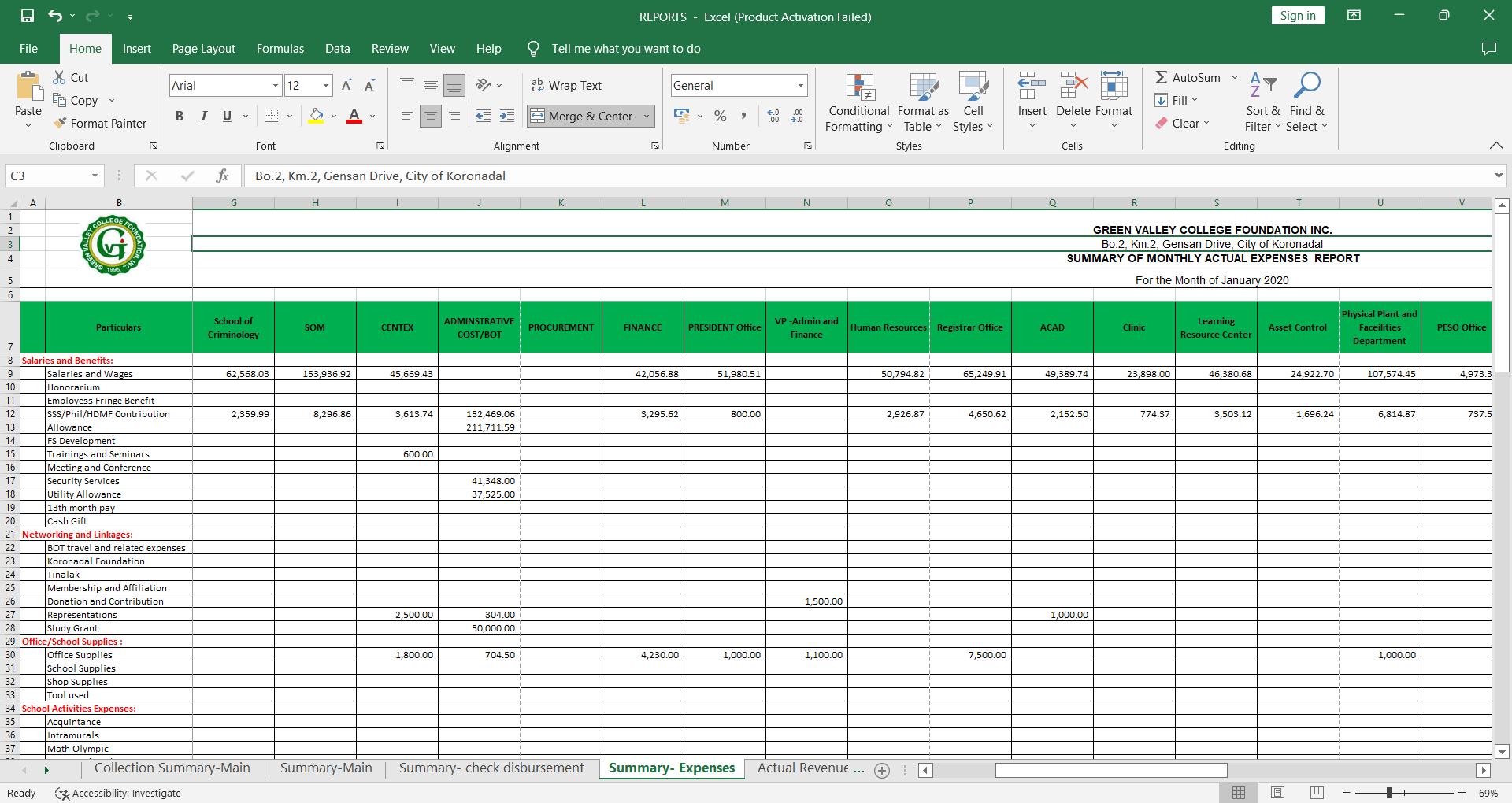The width and height of the screenshot is (1512, 803).
Task: Click the Cut scissors icon
Action: coord(59,77)
